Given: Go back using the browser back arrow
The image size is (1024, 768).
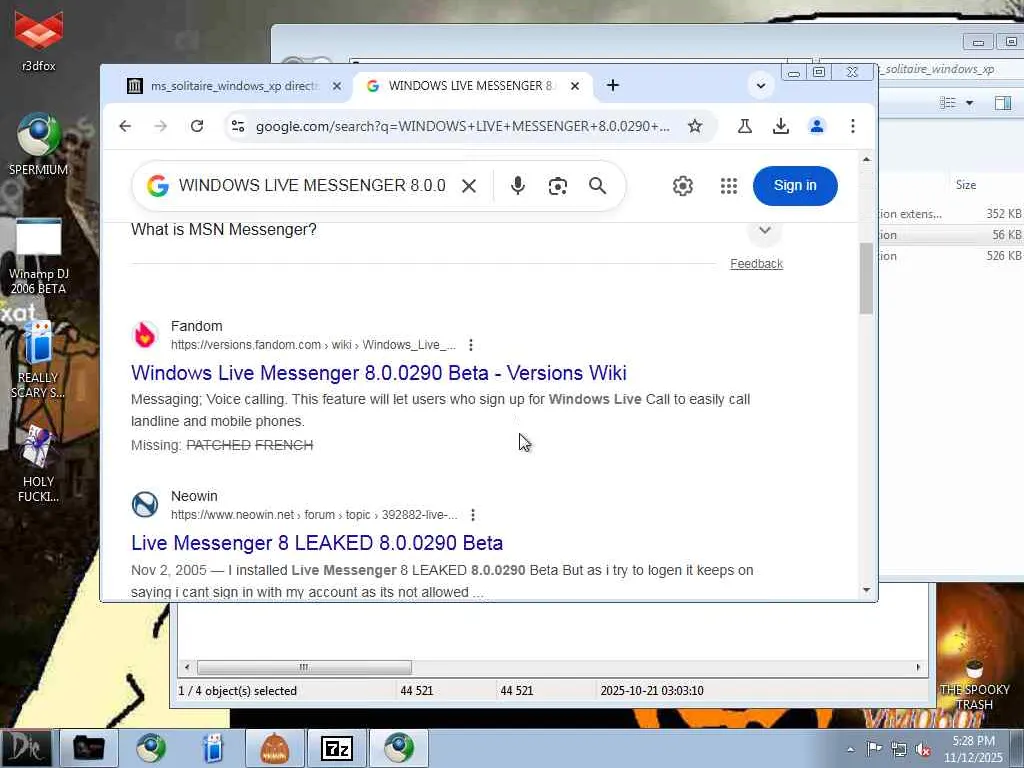Looking at the screenshot, I should point(125,126).
